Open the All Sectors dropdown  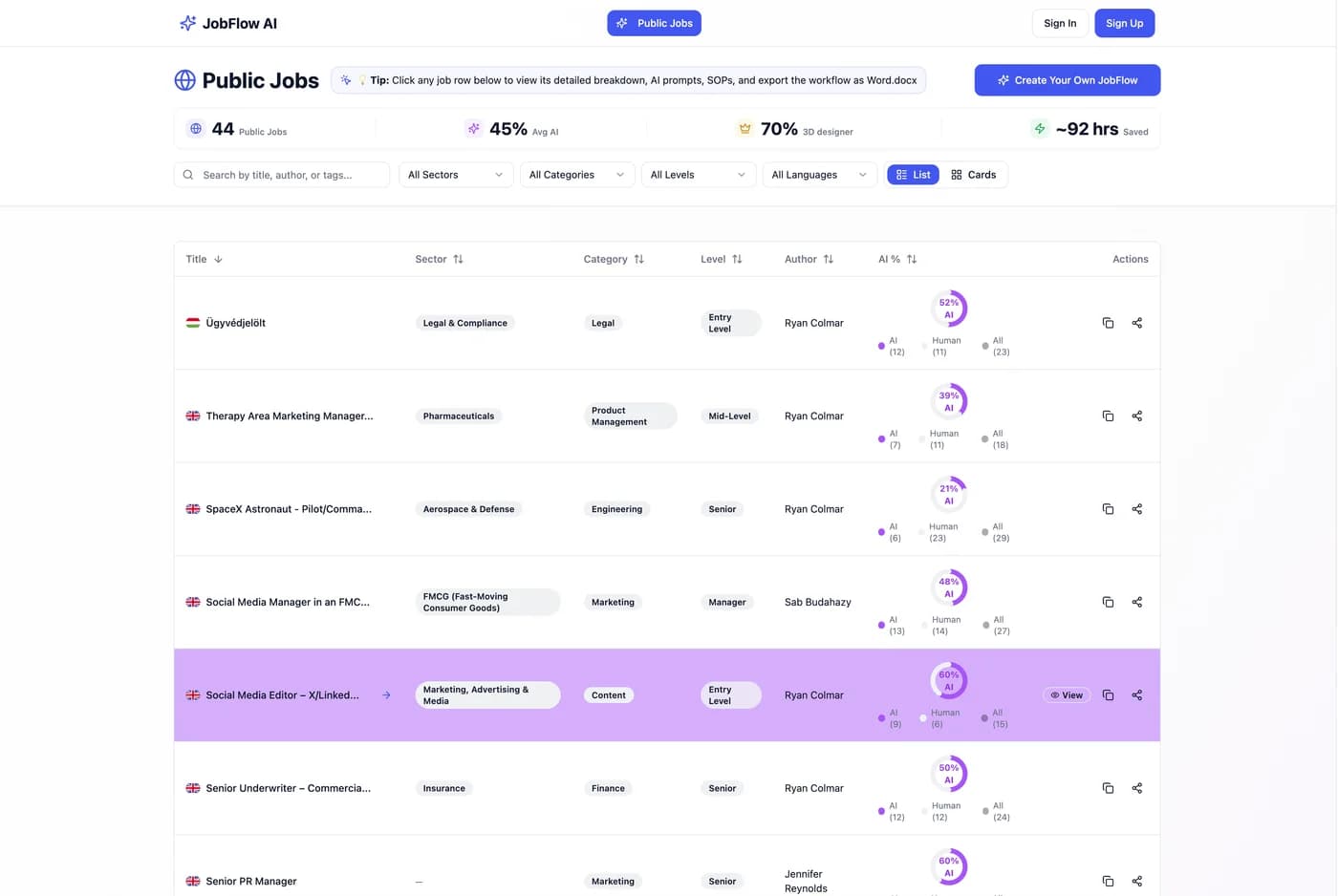pyautogui.click(x=455, y=175)
